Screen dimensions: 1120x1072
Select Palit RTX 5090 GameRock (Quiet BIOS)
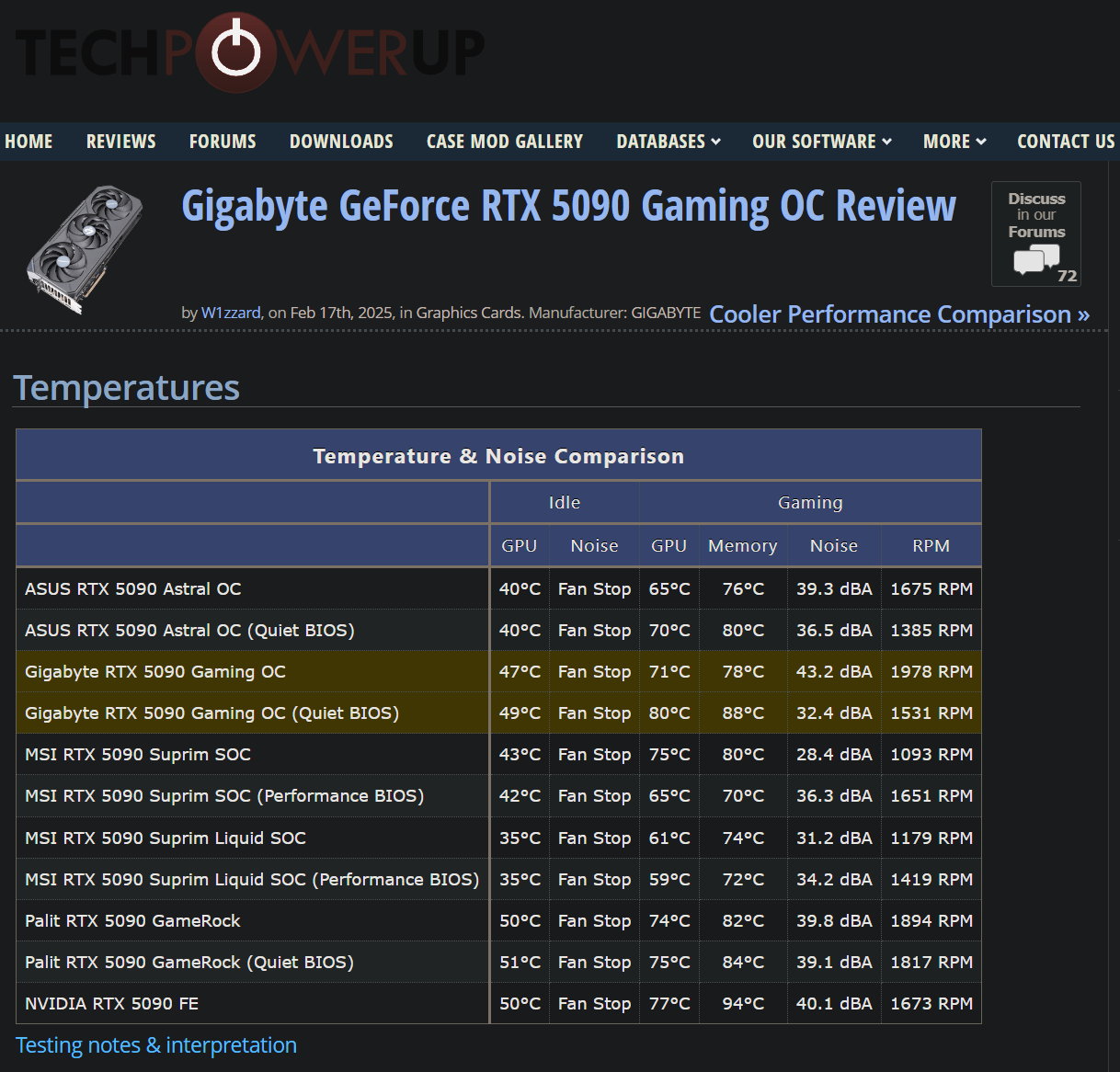tap(498, 962)
